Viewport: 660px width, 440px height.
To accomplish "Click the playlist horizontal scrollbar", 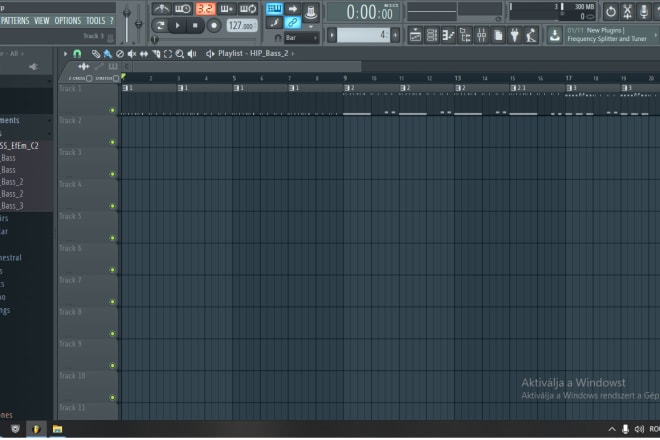I will point(247,67).
